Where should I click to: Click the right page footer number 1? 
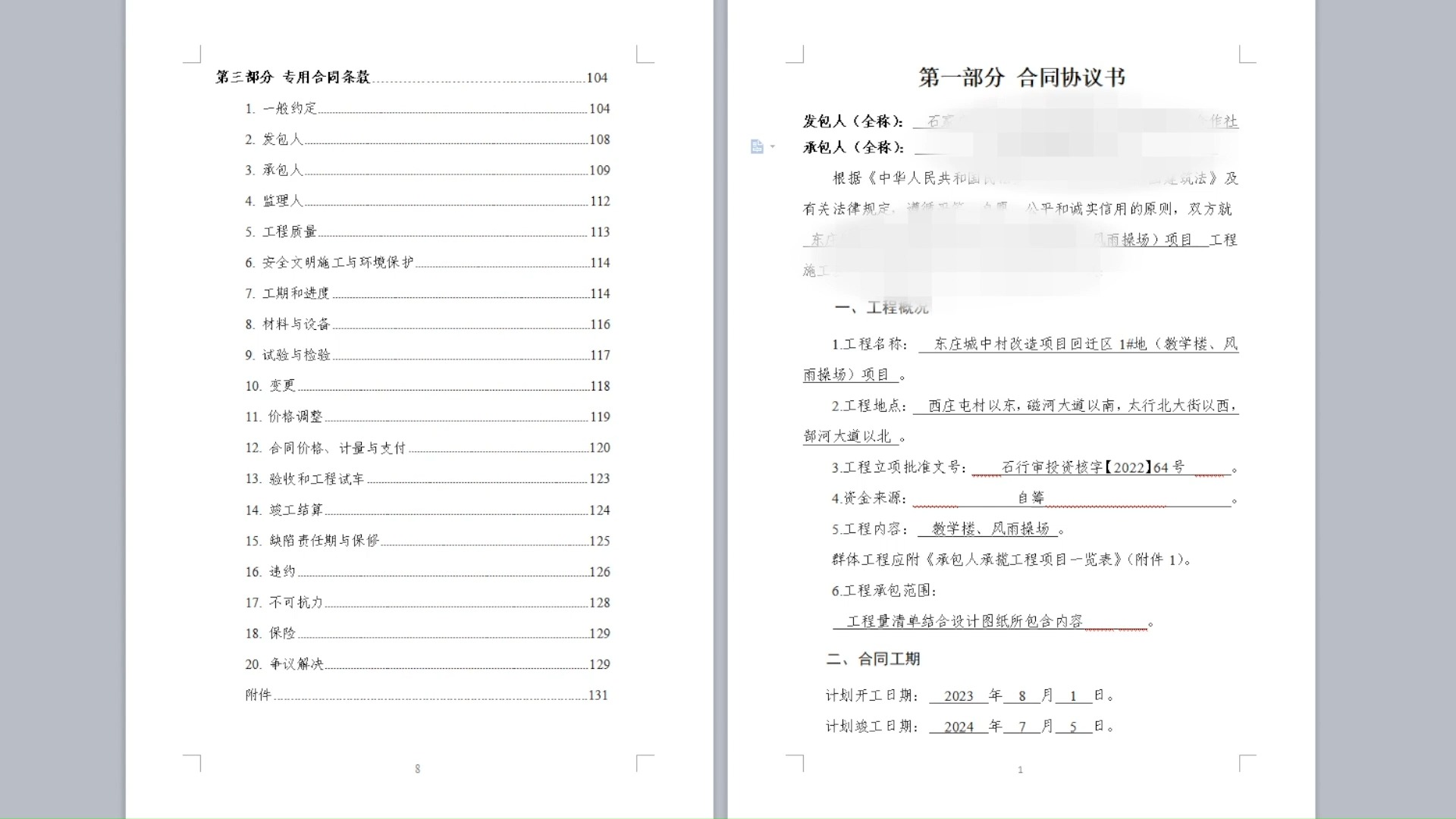pyautogui.click(x=1020, y=770)
